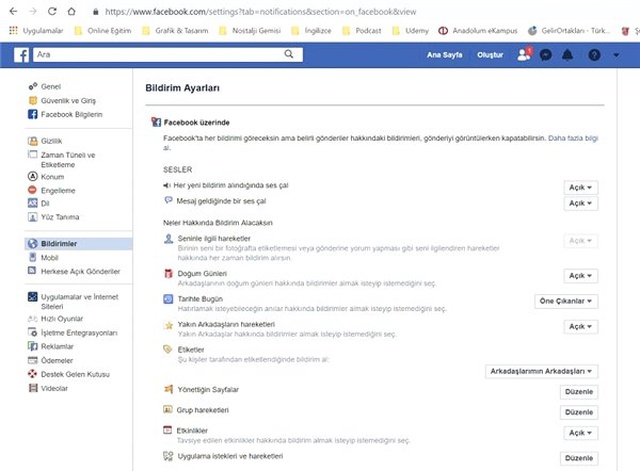The width and height of the screenshot is (640, 471).
Task: Click browser back arrow
Action: pyautogui.click(x=13, y=11)
